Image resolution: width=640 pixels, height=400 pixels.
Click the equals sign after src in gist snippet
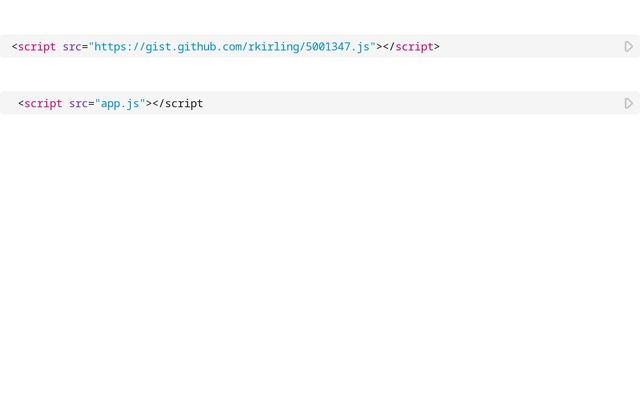click(x=85, y=47)
